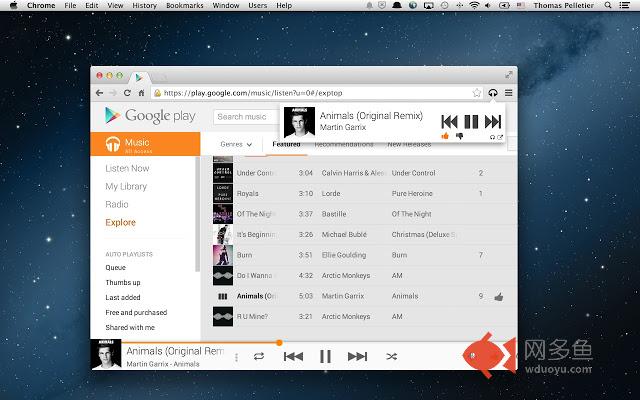Click the Wi-Fi icon in the menu bar
640x400 pixels.
[474, 5]
